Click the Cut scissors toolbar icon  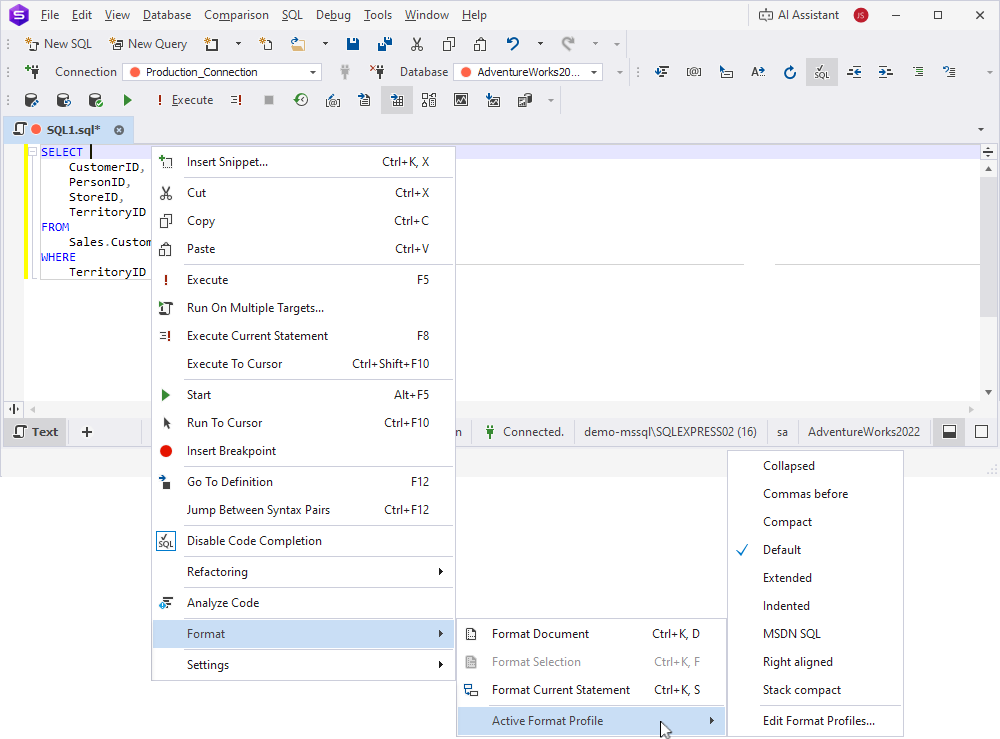click(x=416, y=44)
